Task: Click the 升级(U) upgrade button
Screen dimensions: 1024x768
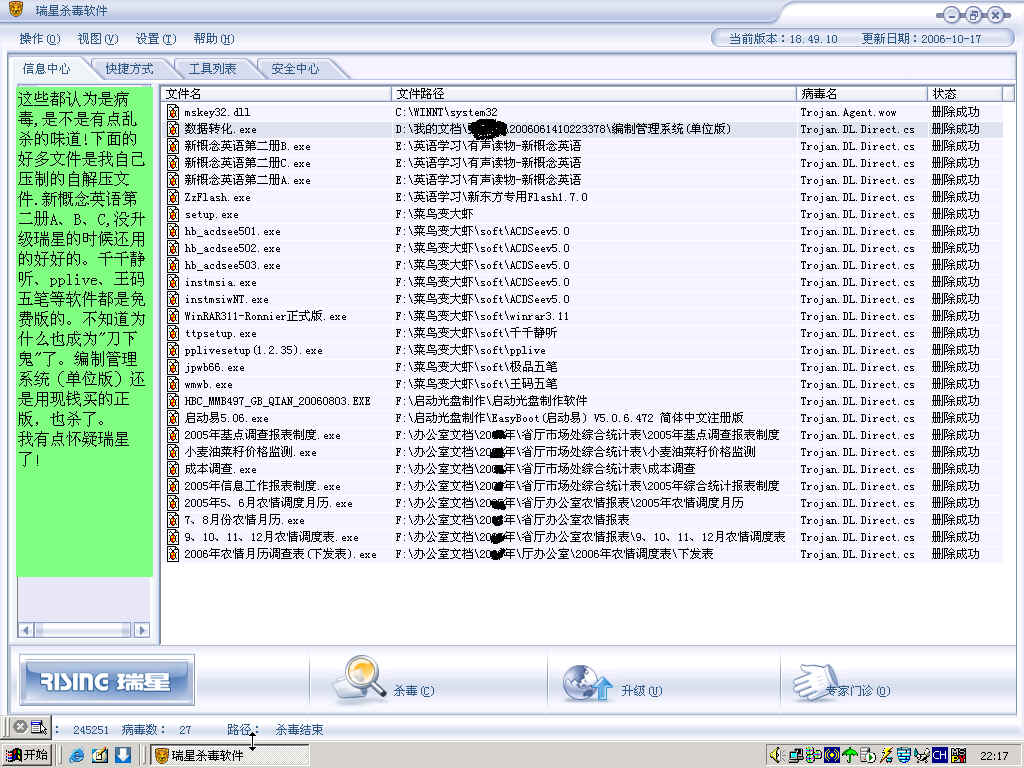Action: coord(641,690)
